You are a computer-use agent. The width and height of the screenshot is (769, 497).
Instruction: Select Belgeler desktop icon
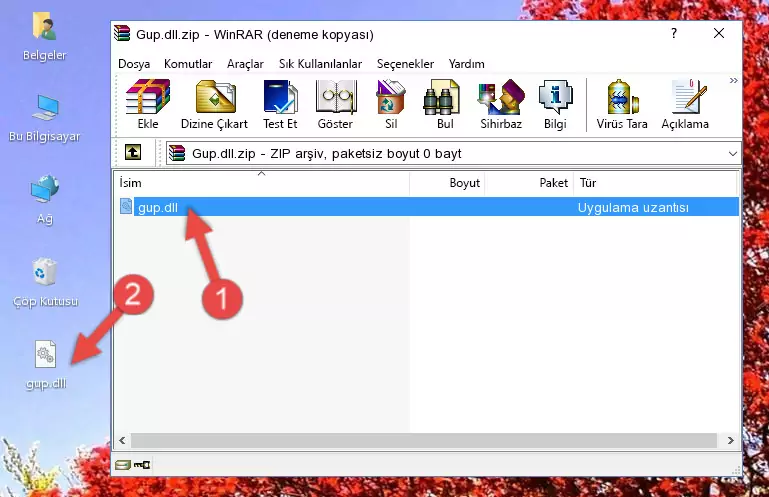click(45, 37)
